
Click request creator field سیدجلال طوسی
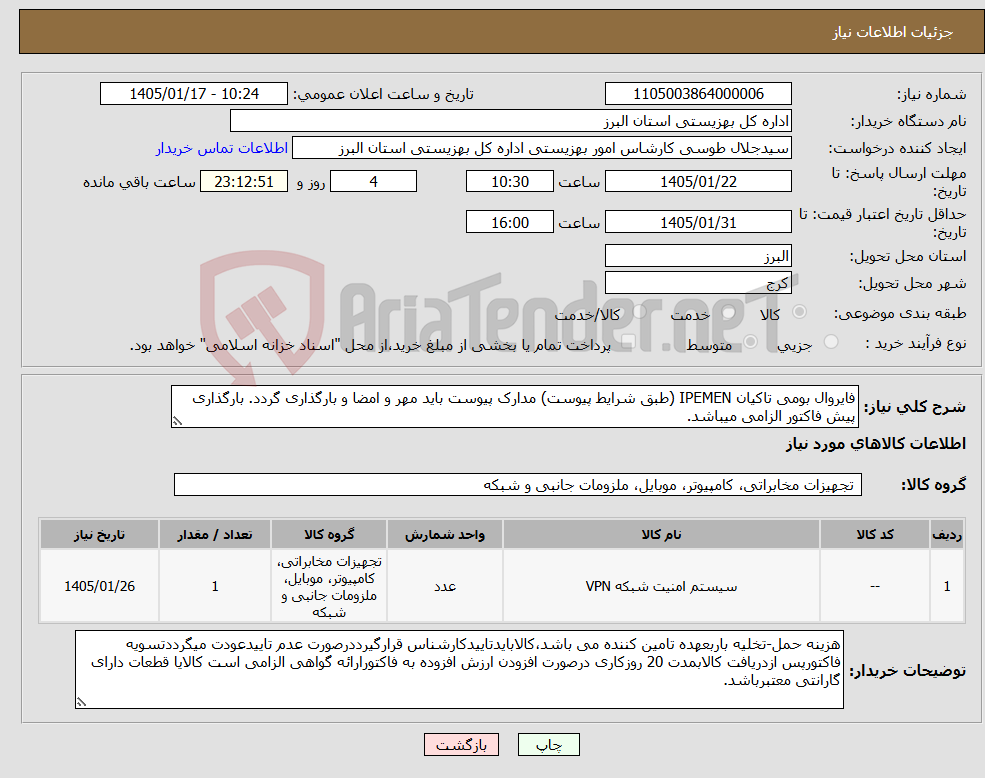tap(541, 148)
